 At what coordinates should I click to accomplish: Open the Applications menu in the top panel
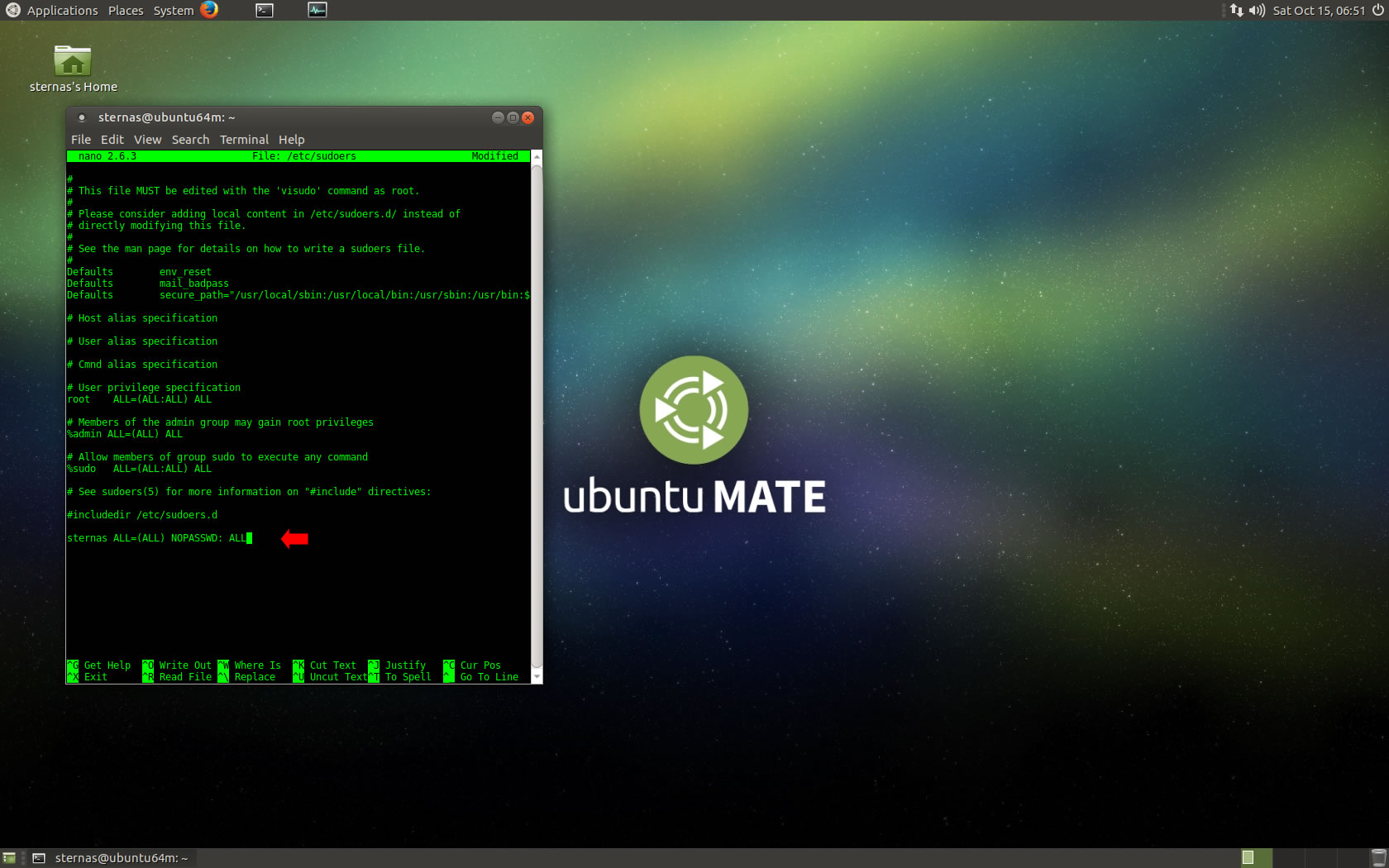pyautogui.click(x=62, y=11)
